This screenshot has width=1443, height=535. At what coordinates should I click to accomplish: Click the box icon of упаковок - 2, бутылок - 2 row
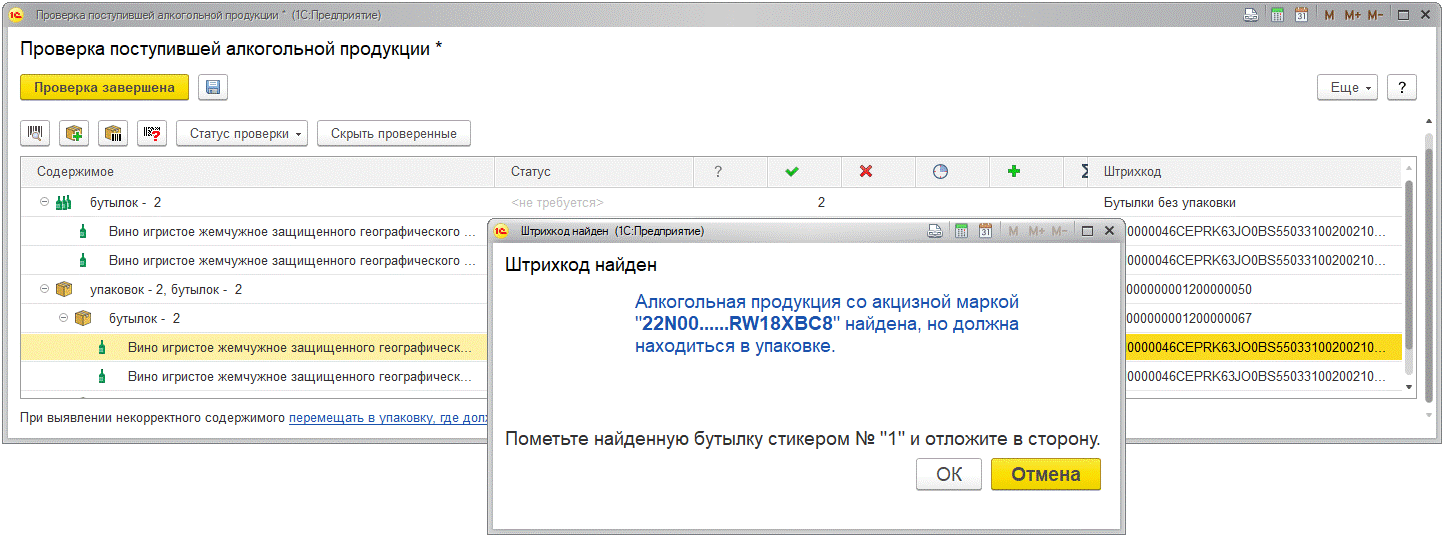coord(65,290)
